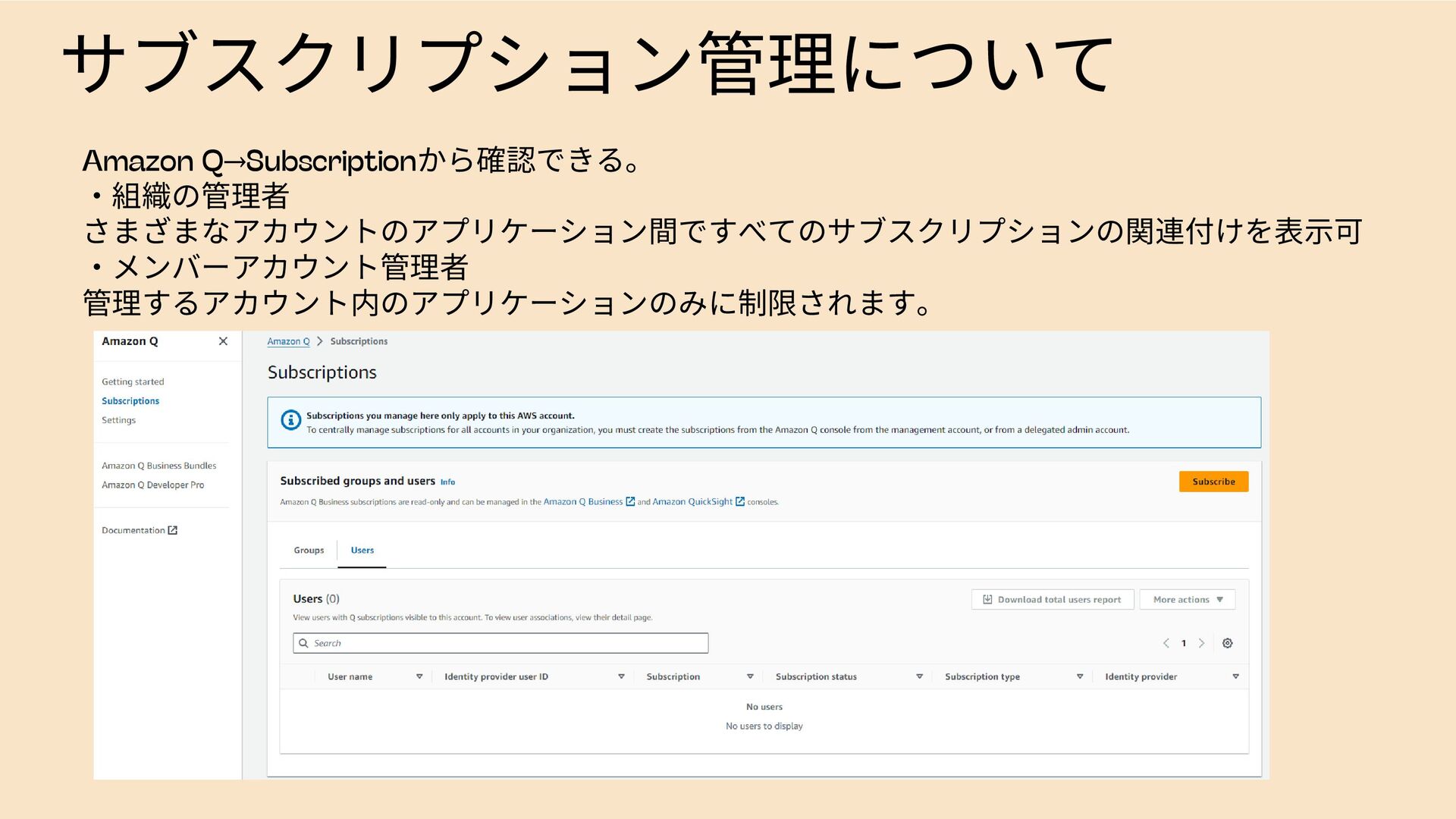Focus the users Search field

(500, 643)
